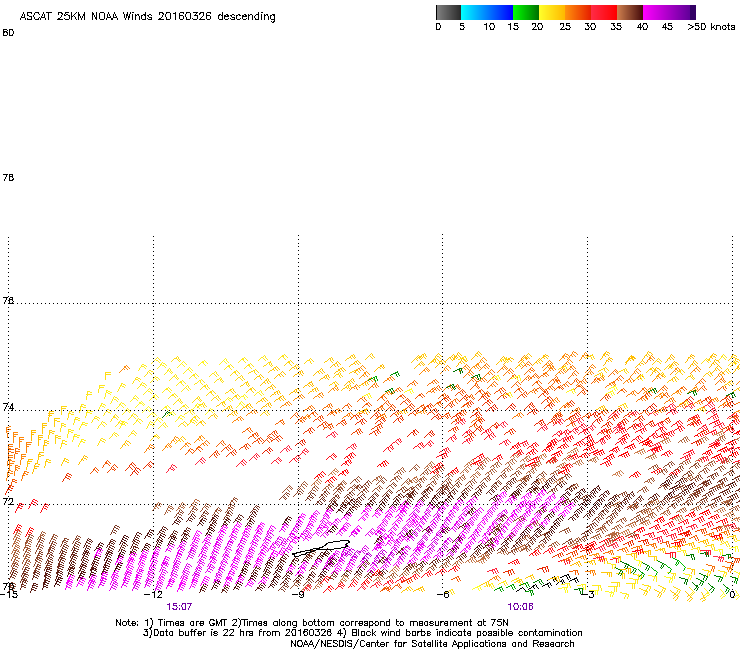Click the cyan segment of the wind scale
Viewport: 740px width, 650px height.
coord(474,12)
